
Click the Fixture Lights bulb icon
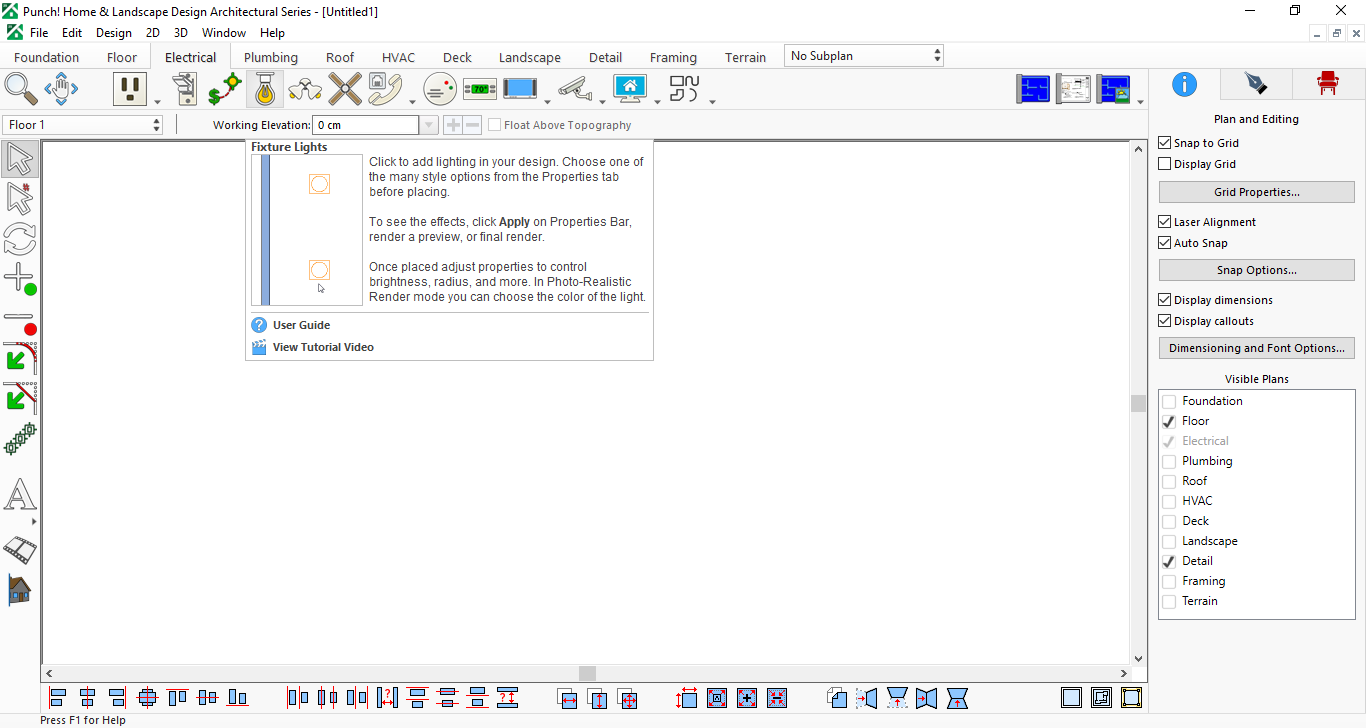265,89
